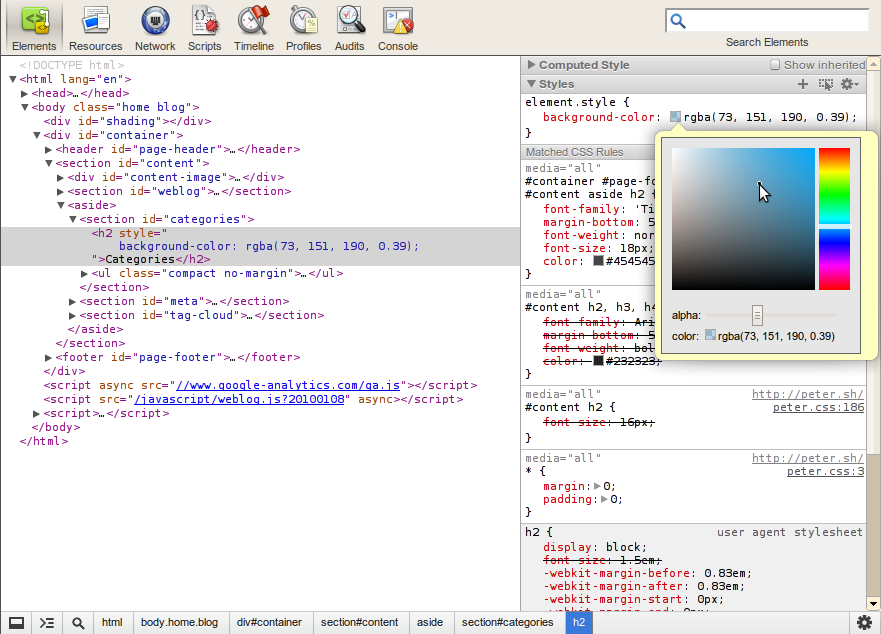Expand the section id="weblog" node
Image resolution: width=881 pixels, height=634 pixels.
point(61,192)
